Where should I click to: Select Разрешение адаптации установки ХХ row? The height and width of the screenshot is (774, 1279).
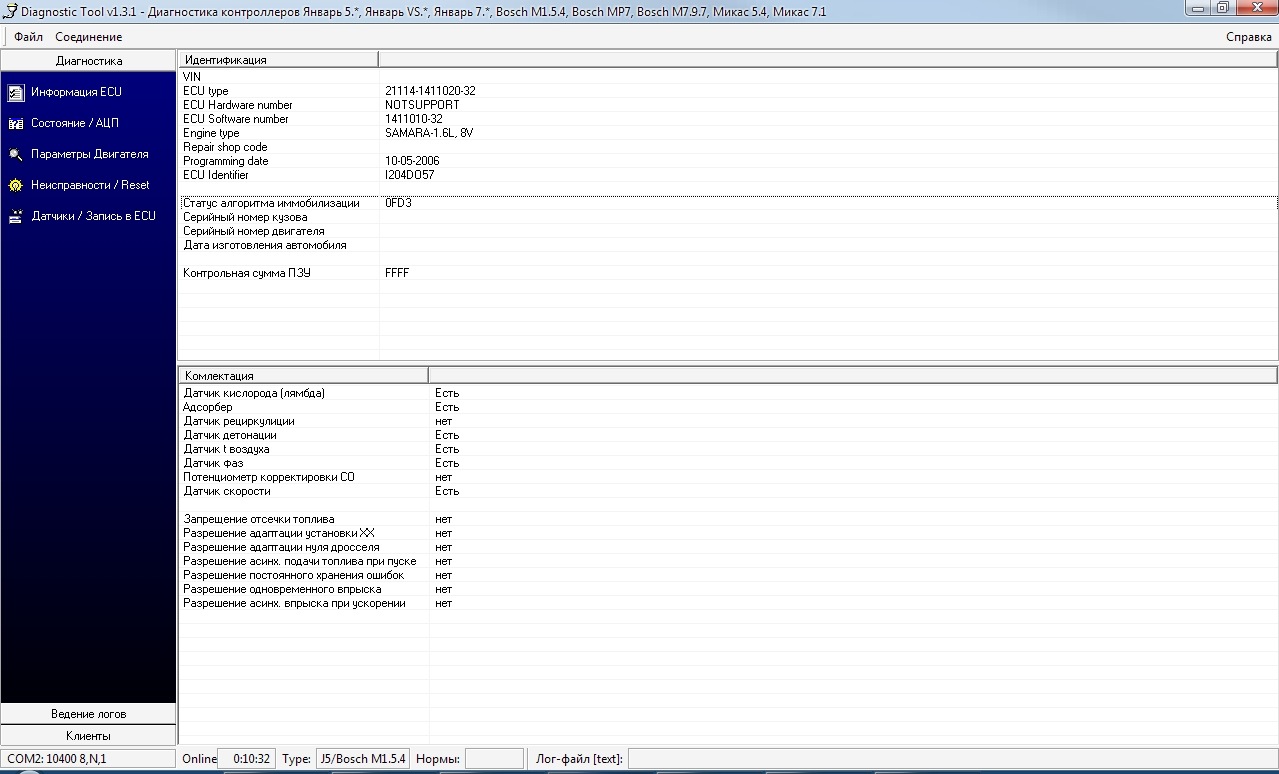tap(728, 533)
